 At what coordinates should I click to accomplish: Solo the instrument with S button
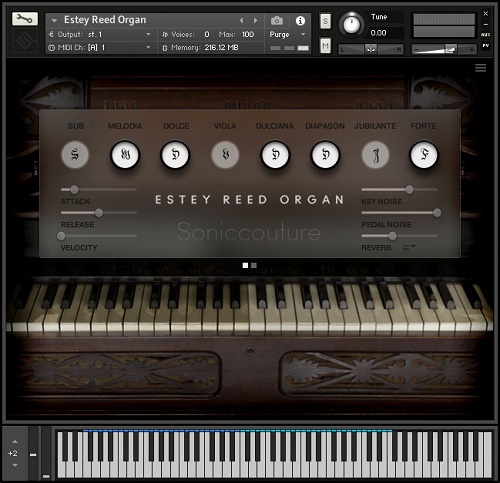pyautogui.click(x=325, y=21)
